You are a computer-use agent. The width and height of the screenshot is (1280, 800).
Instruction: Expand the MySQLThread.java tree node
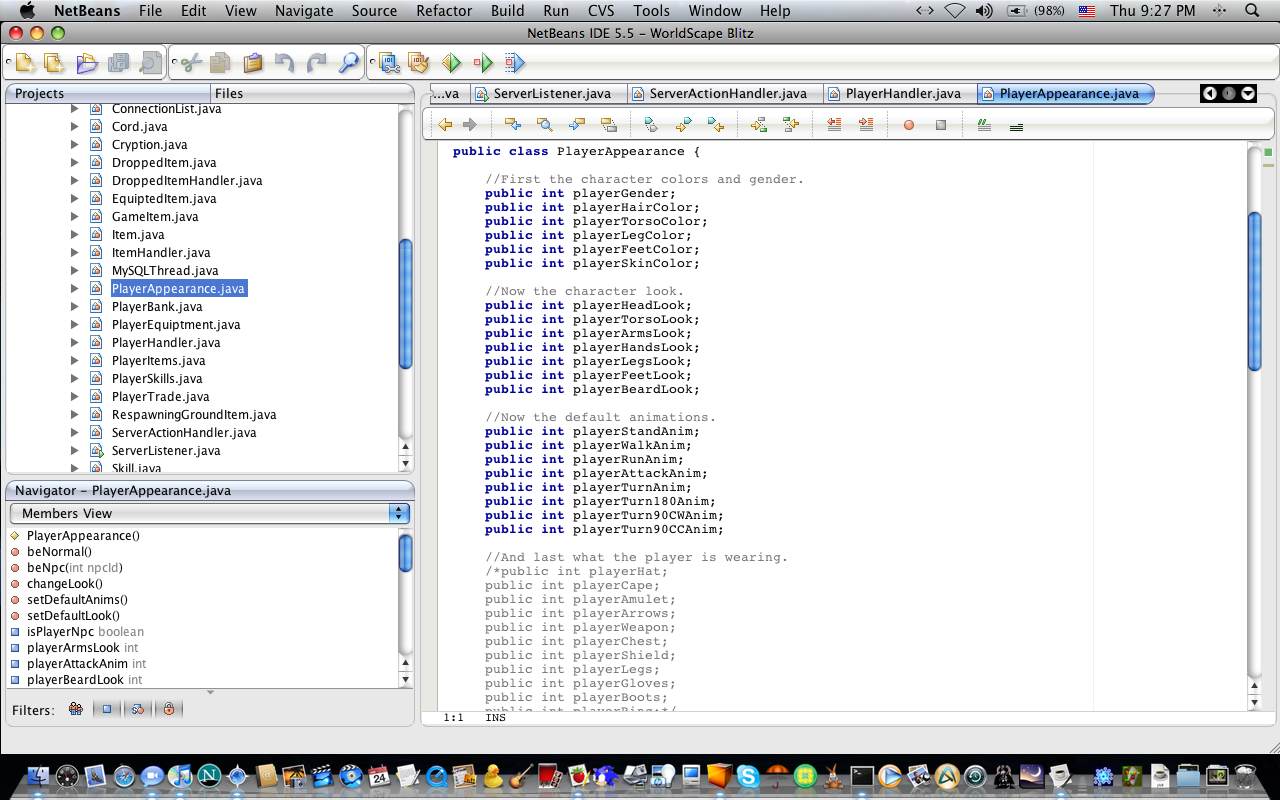[x=74, y=270]
